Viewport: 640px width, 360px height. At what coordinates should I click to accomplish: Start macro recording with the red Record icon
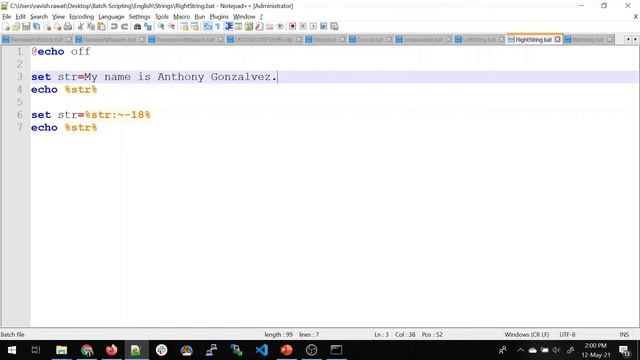292,27
